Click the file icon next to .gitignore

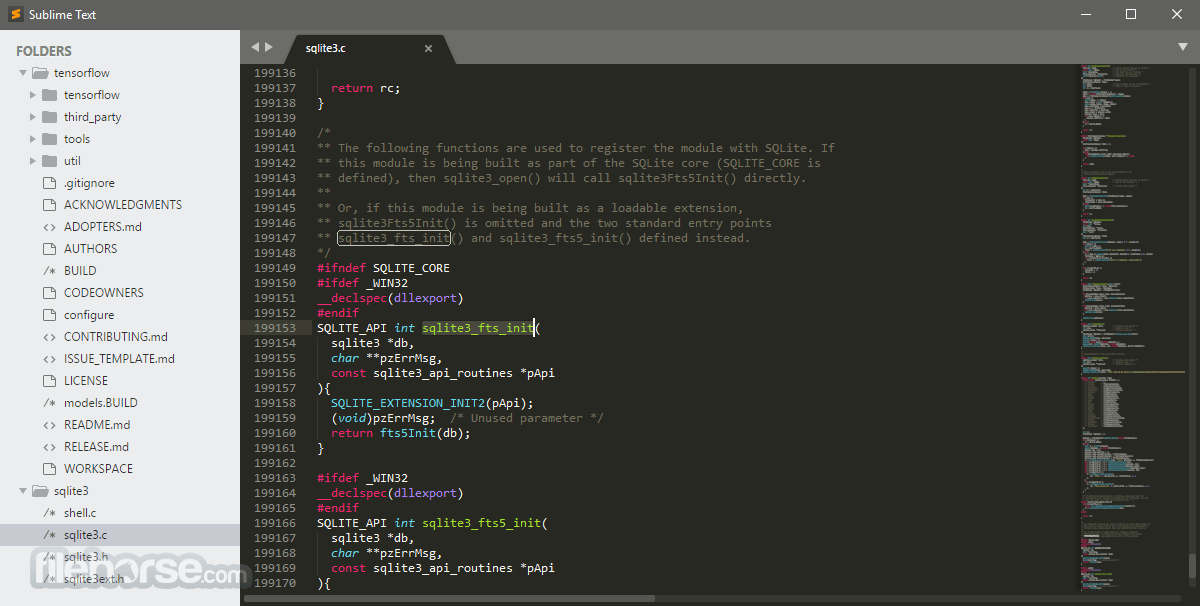[x=49, y=183]
